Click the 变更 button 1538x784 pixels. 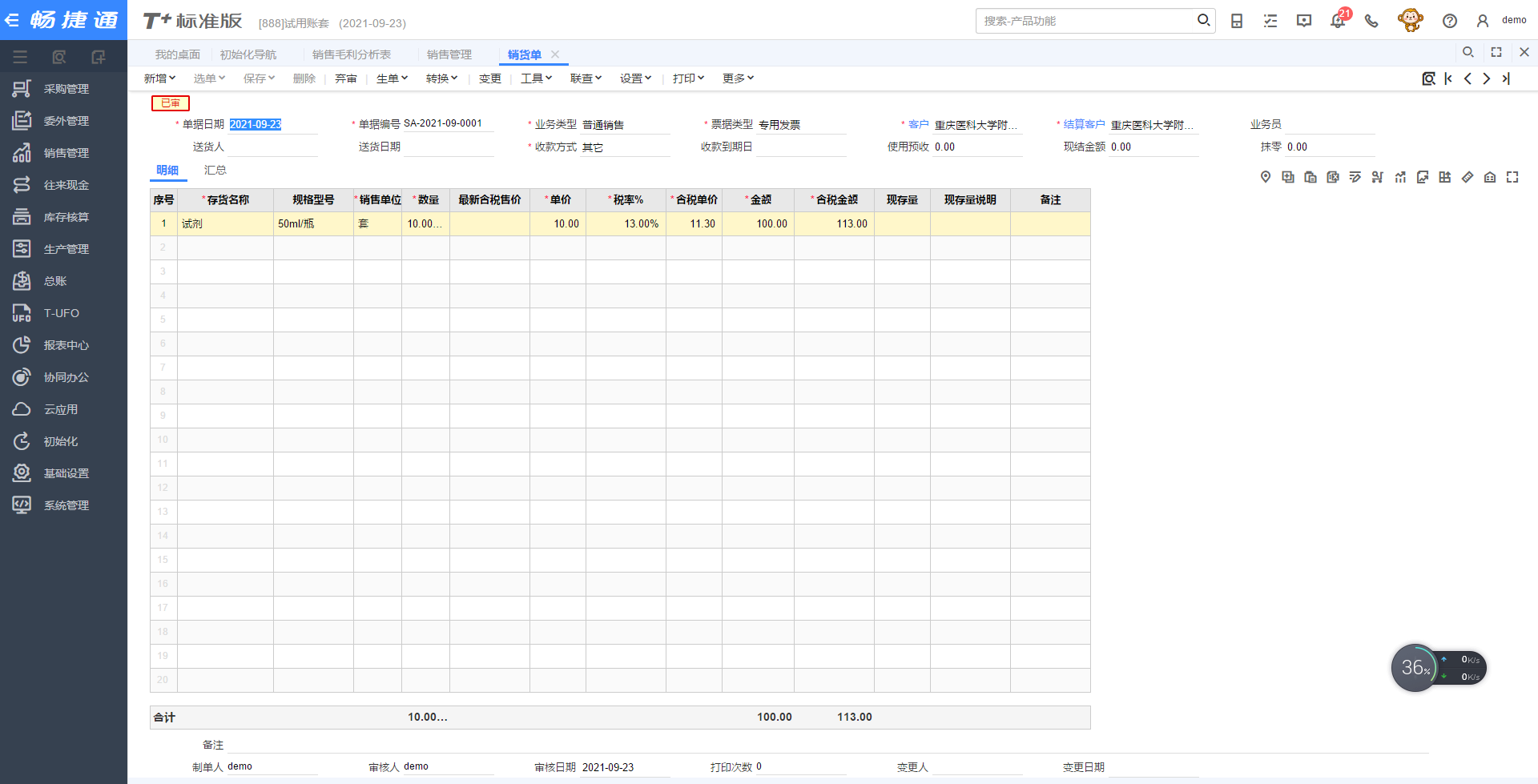tap(490, 78)
